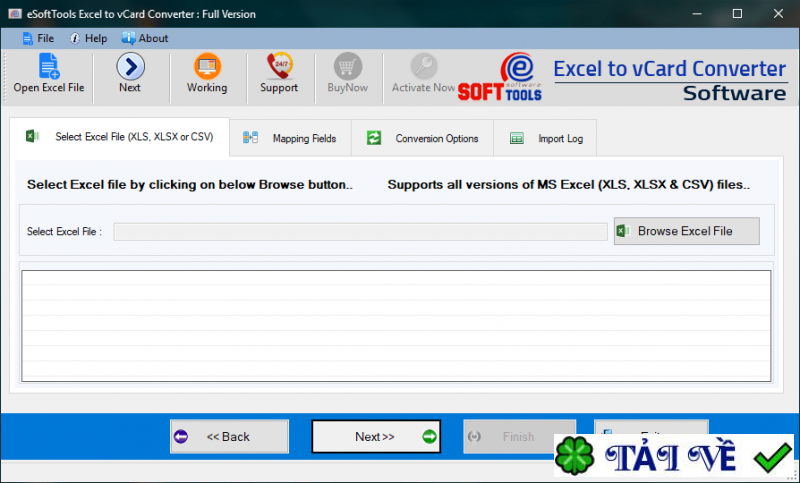Screen dimensions: 800x483
Task: Click the empty file preview list area
Action: point(396,326)
